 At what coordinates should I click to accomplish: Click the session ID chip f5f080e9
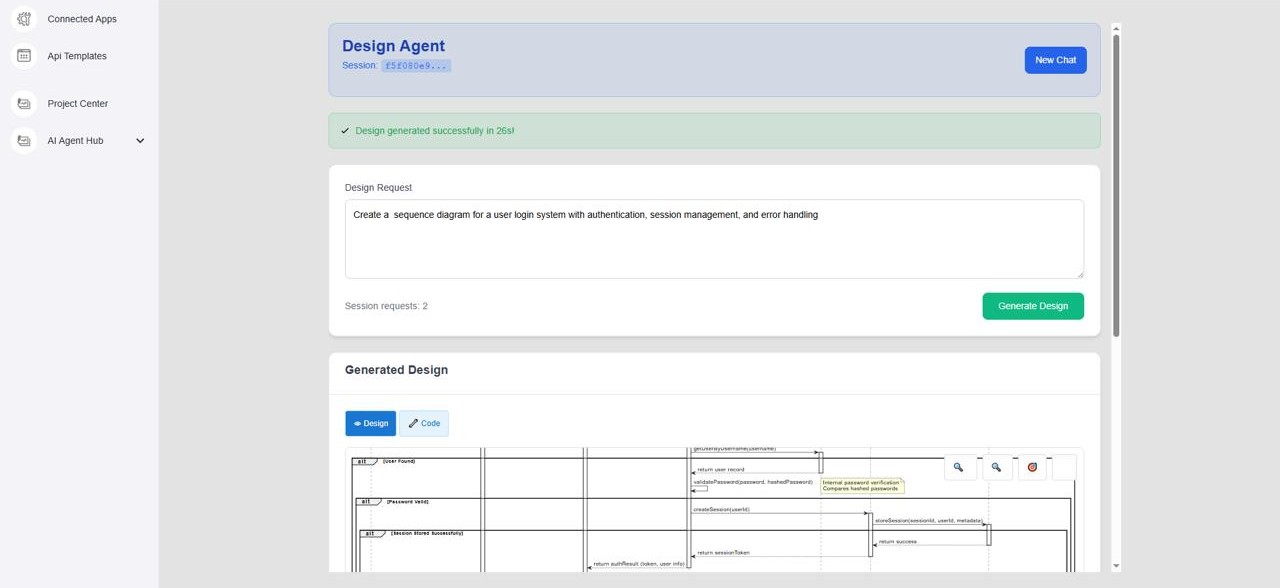[416, 66]
